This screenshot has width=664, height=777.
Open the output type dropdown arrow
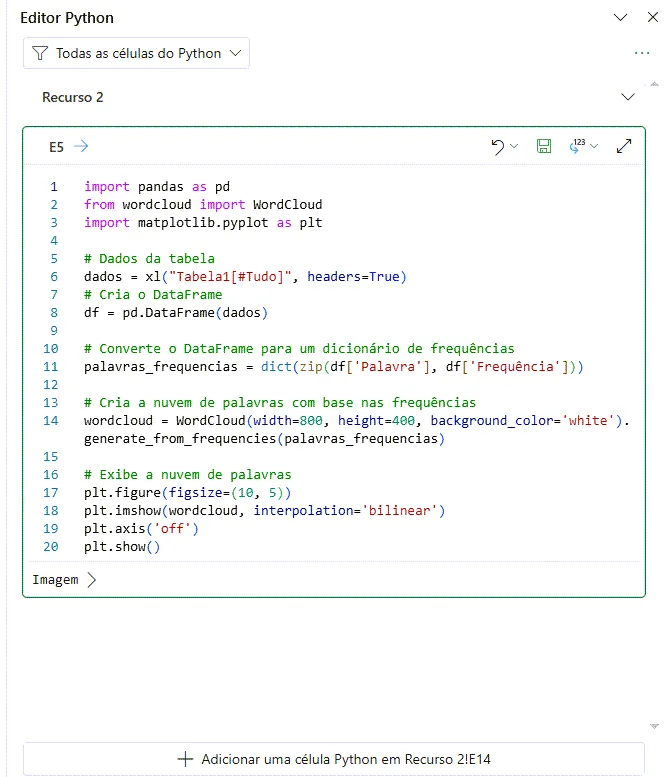[x=594, y=146]
